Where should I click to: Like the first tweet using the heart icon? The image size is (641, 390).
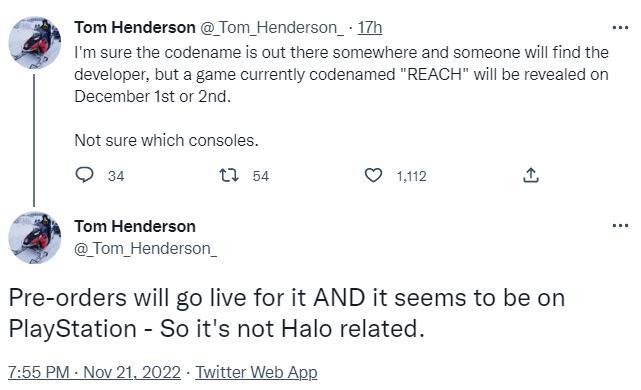[x=373, y=175]
